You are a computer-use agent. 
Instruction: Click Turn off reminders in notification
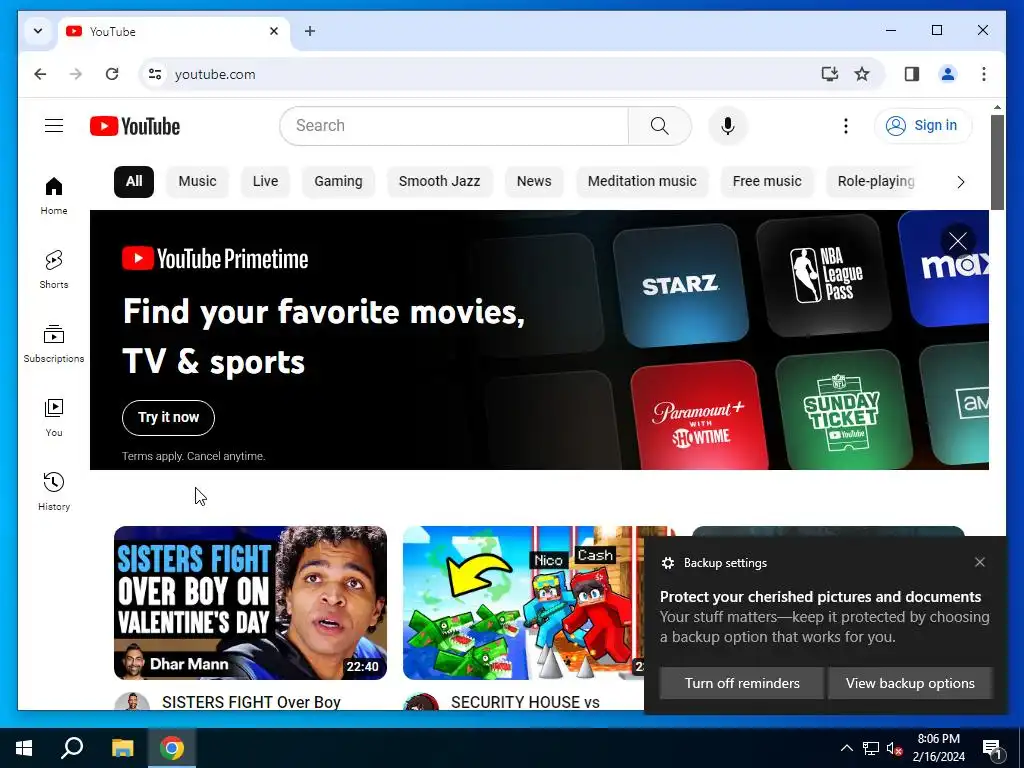(742, 683)
